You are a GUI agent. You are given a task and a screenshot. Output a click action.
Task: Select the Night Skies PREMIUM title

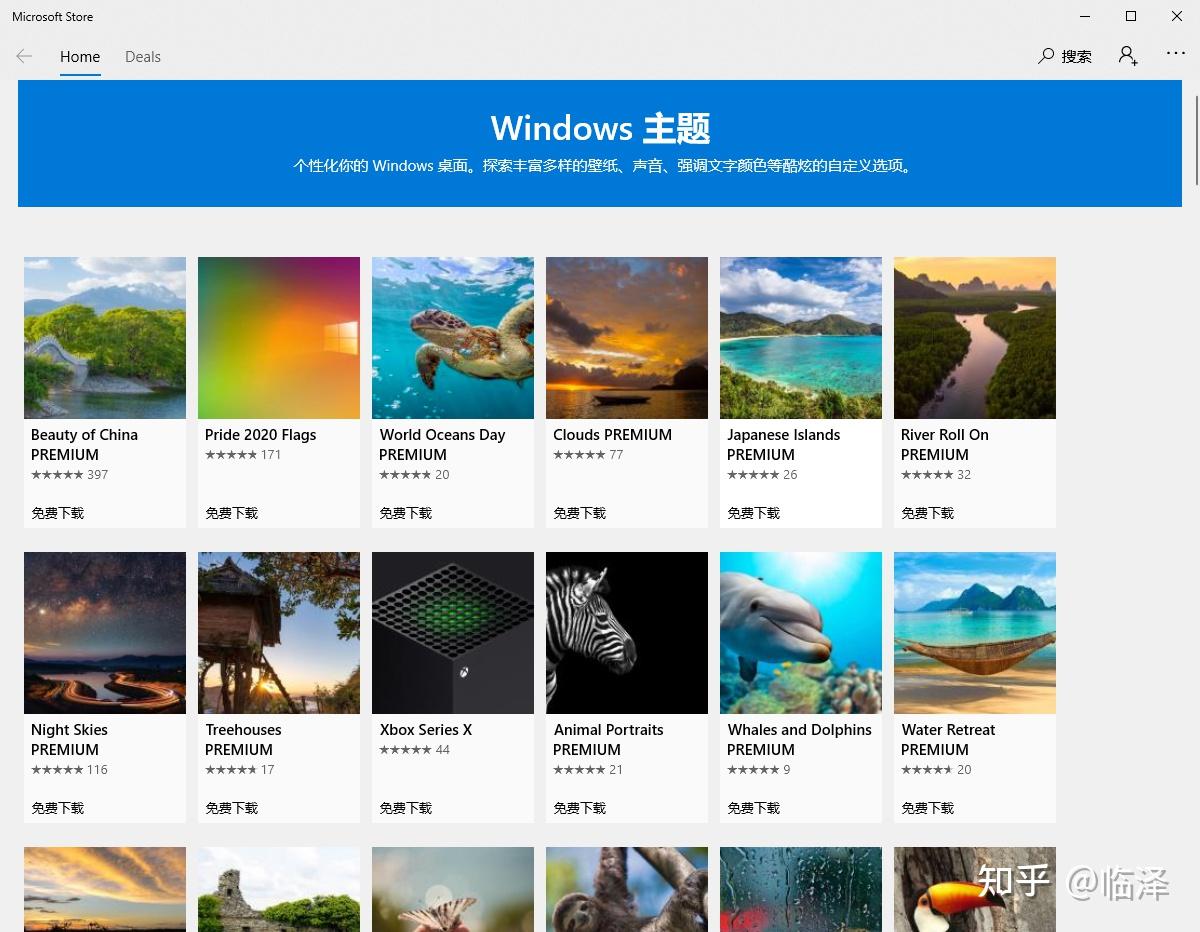click(69, 739)
